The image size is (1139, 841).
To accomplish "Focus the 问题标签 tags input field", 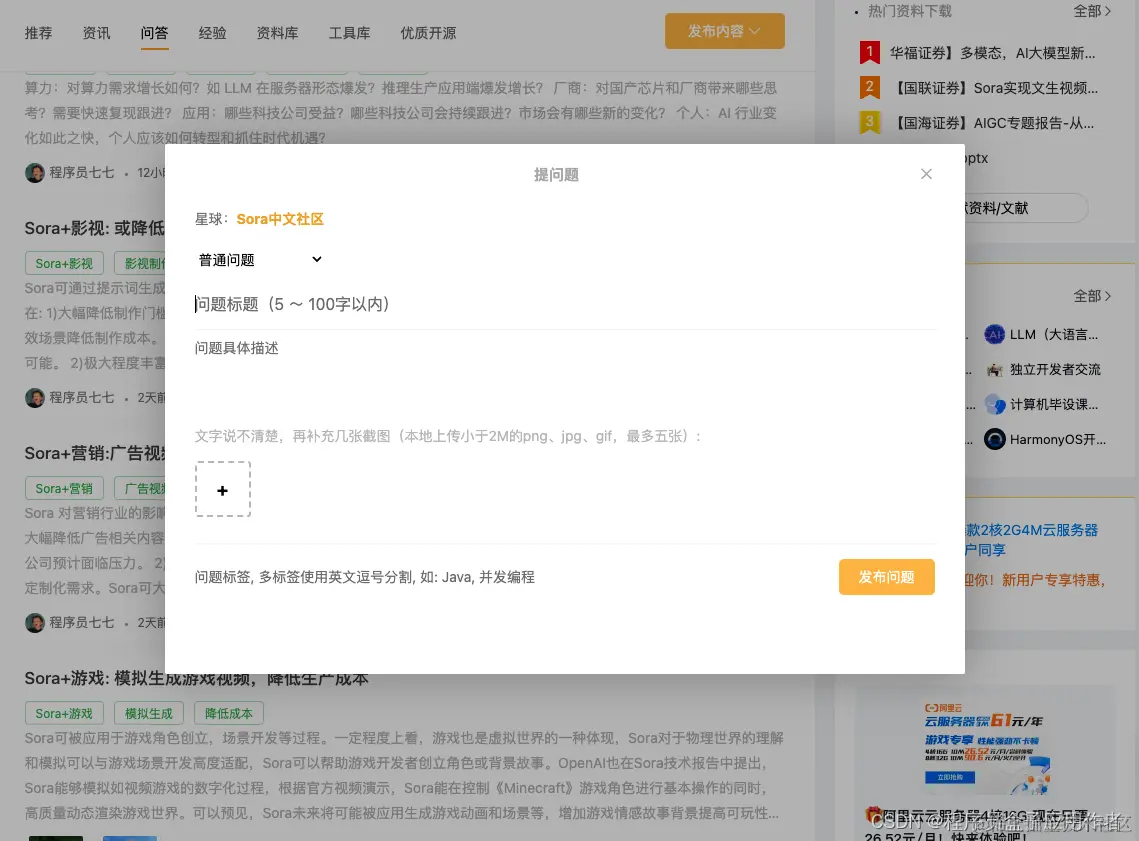I will tap(508, 577).
